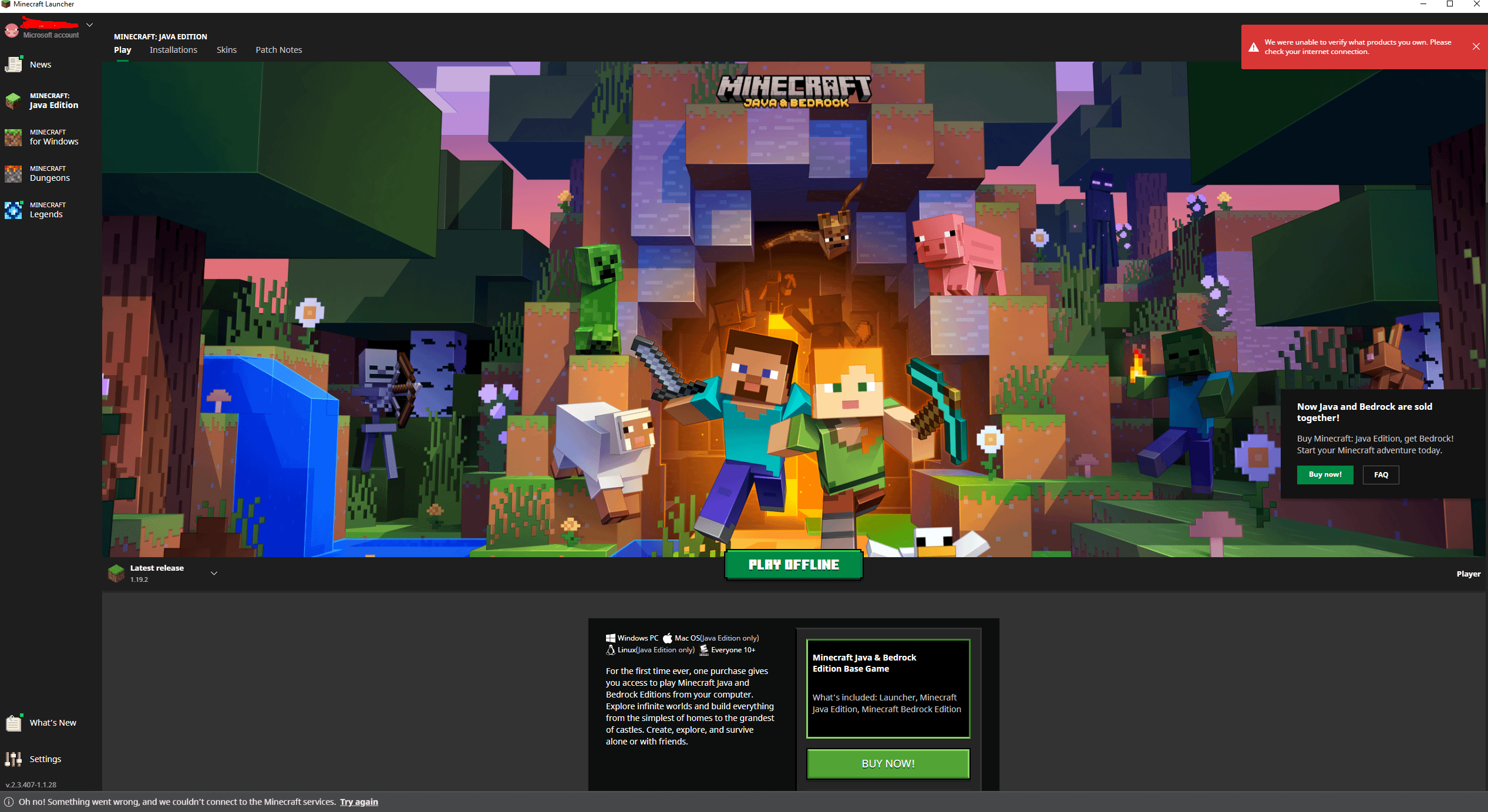Click Try again to reconnect
This screenshot has width=1488, height=812.
tap(359, 801)
